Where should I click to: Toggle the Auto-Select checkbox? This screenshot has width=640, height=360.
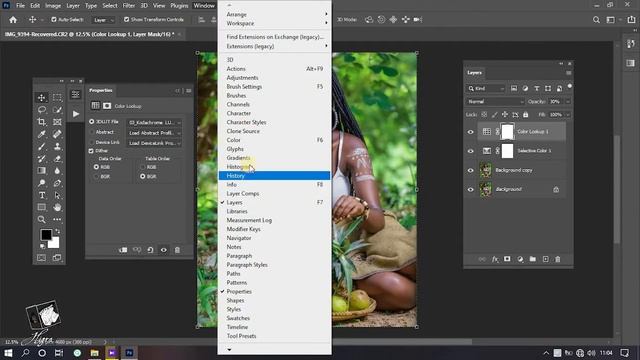[x=54, y=20]
